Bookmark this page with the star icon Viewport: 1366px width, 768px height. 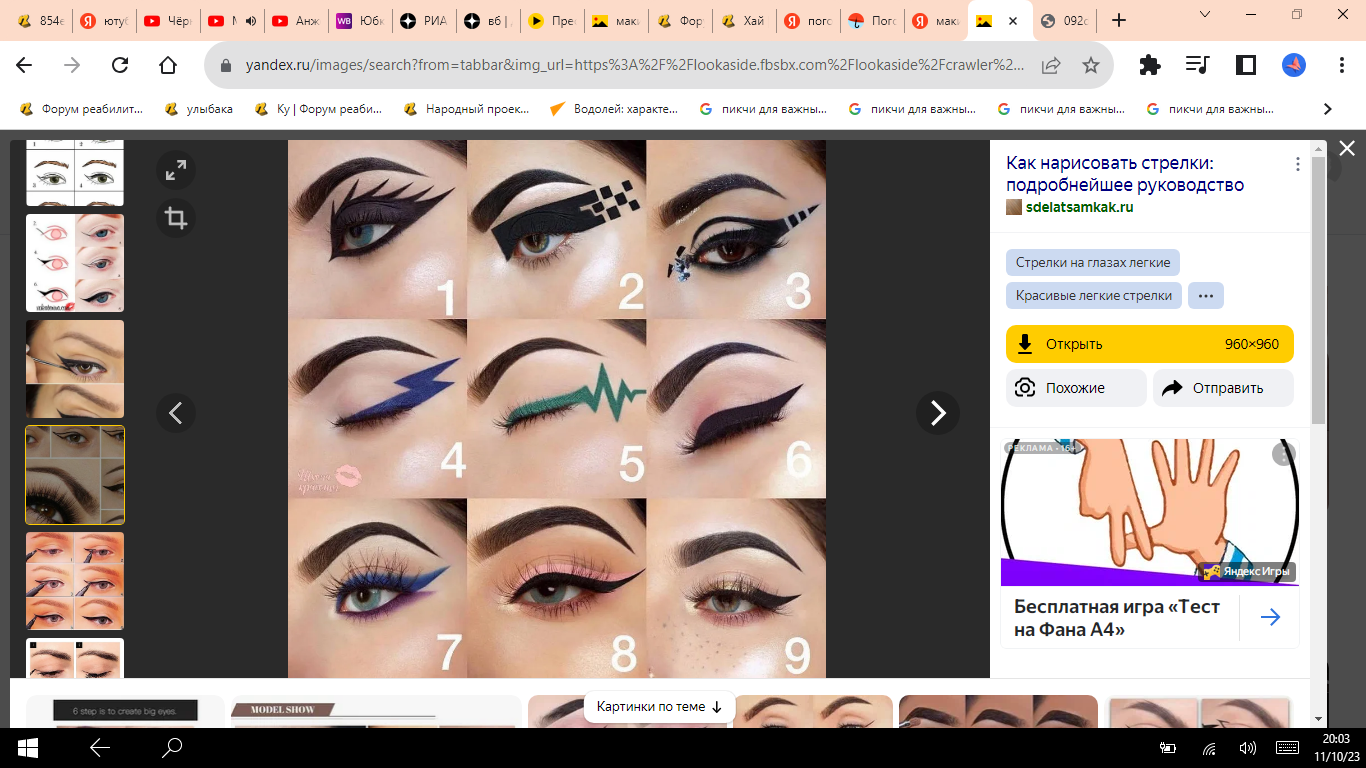(1091, 65)
